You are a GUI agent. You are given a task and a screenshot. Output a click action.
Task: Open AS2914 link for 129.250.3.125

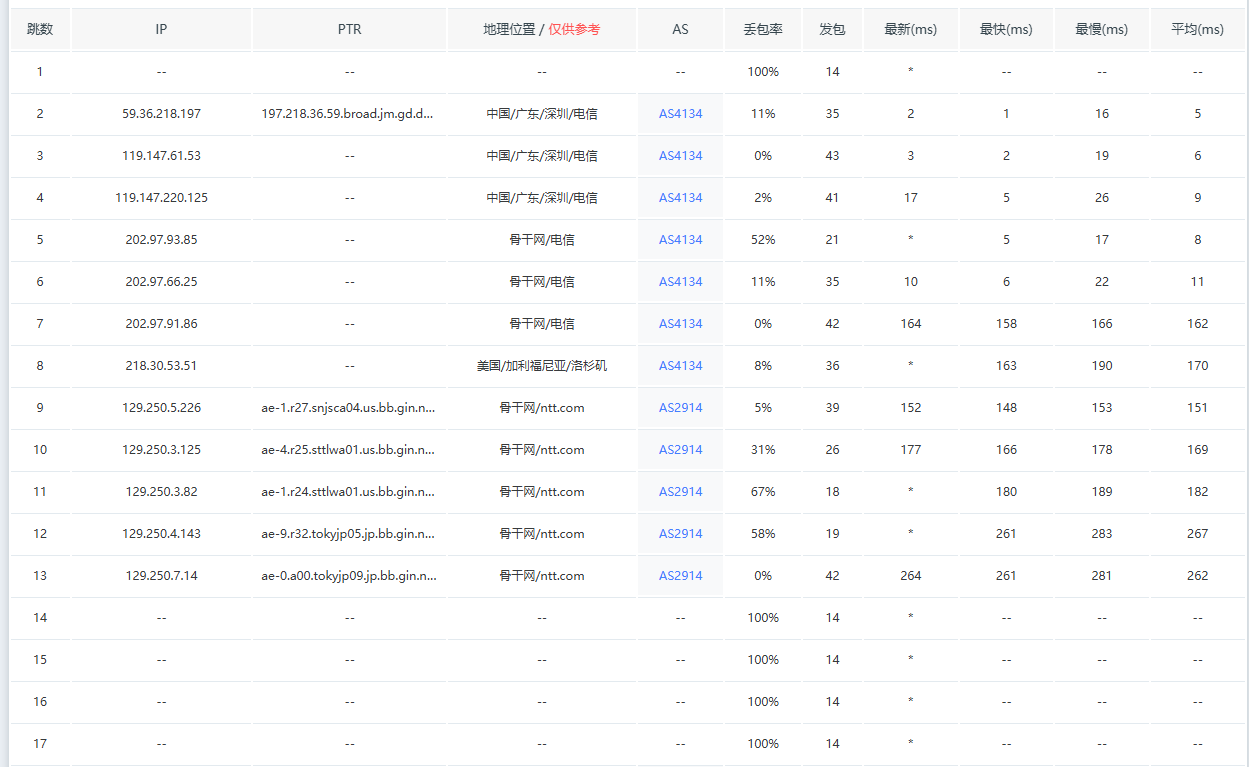[x=680, y=450]
